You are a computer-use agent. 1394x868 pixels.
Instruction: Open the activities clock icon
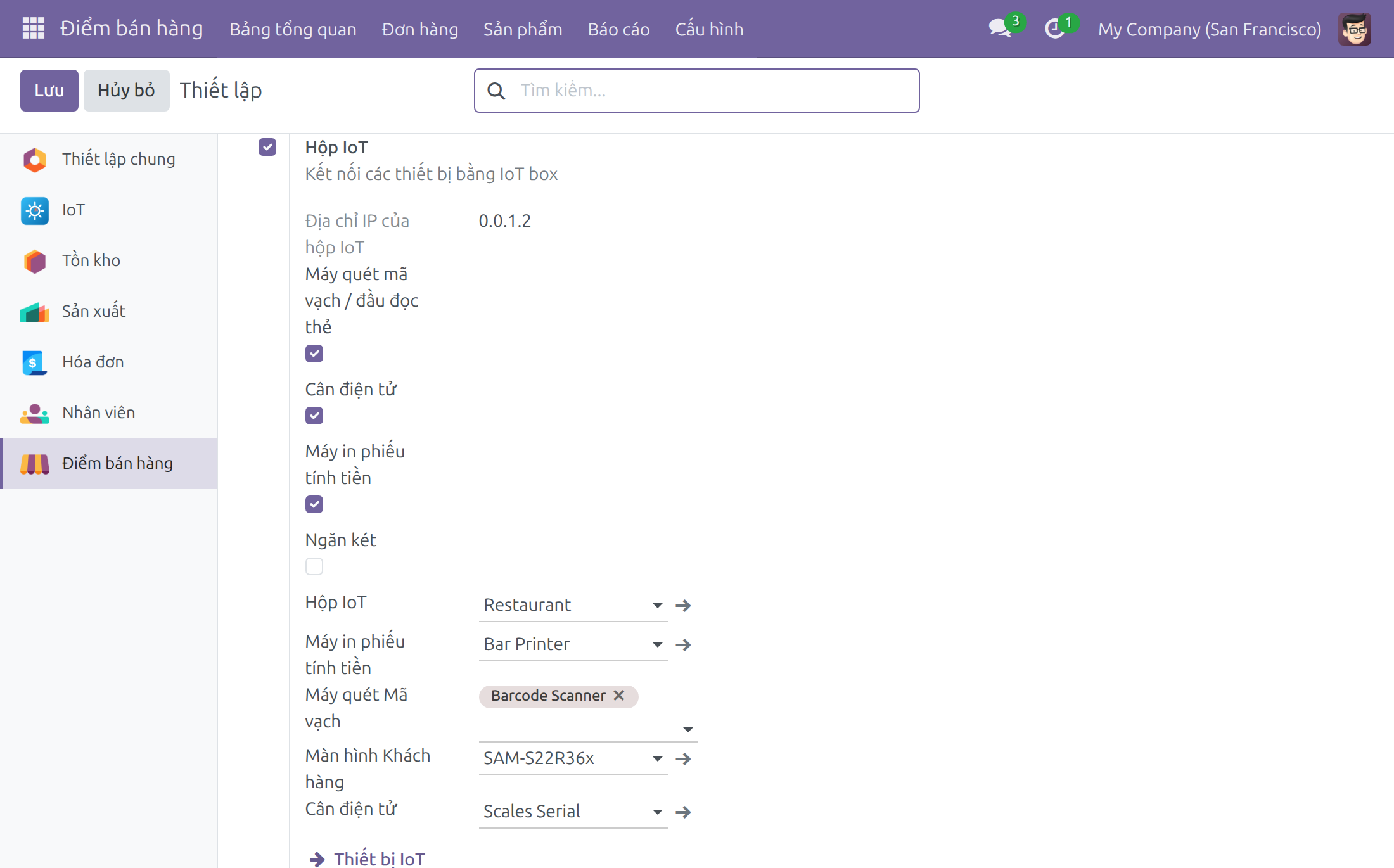tap(1054, 29)
